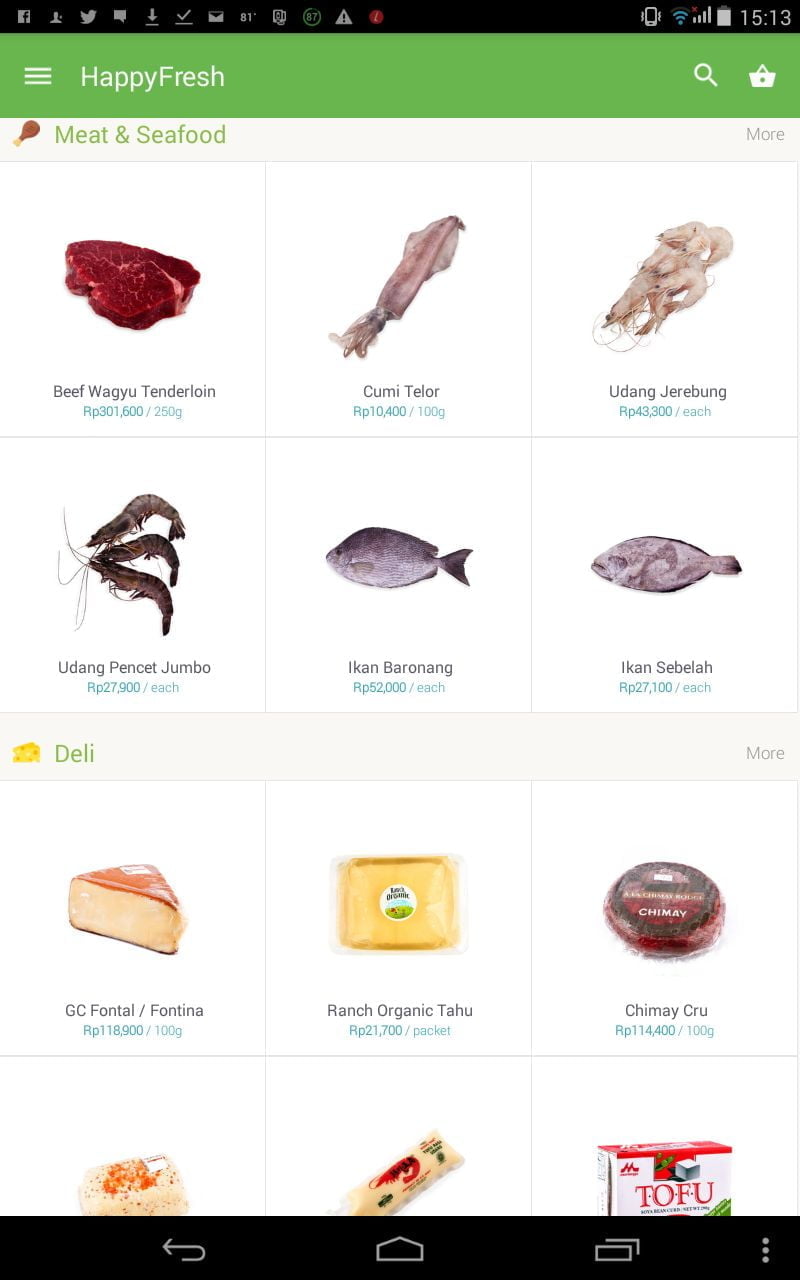The image size is (800, 1280).
Task: Tap the Android home button
Action: click(400, 1249)
